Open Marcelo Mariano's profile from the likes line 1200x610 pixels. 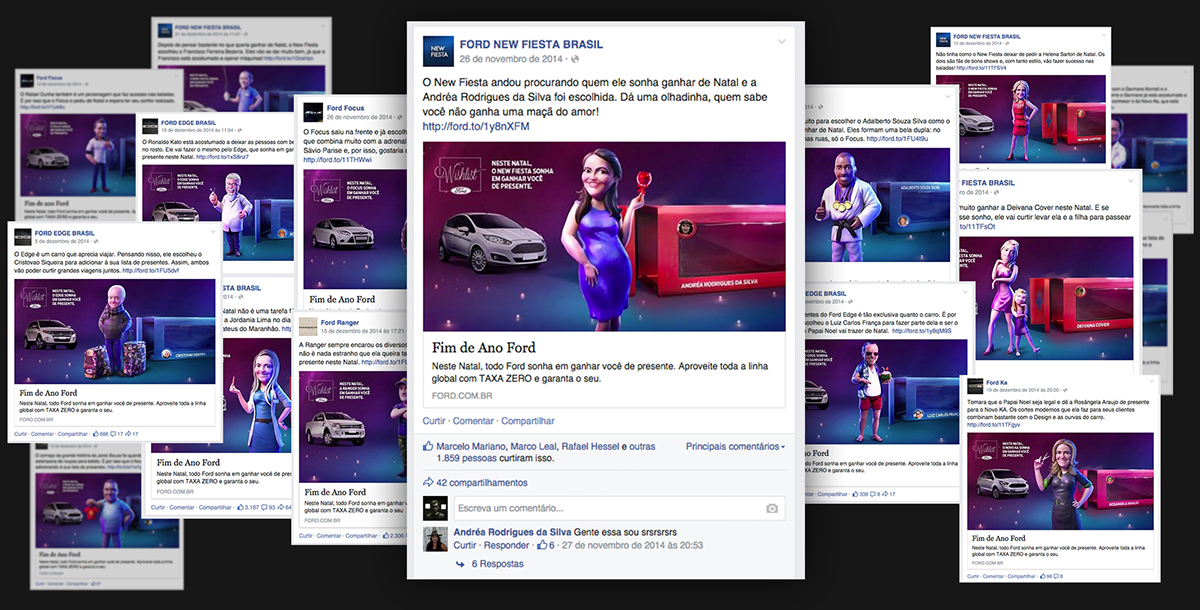472,446
